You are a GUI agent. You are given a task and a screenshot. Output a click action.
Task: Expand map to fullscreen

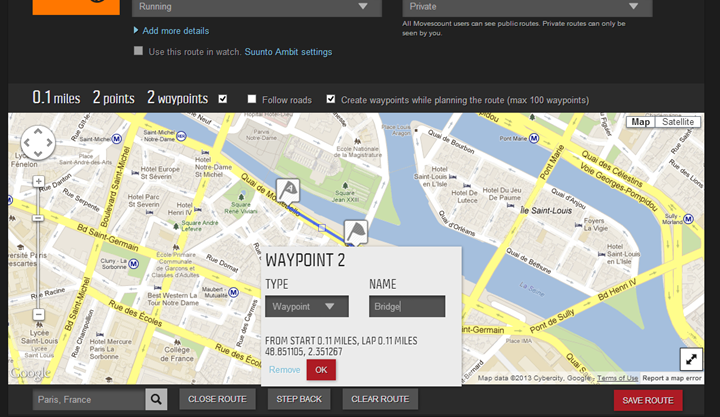tap(691, 359)
